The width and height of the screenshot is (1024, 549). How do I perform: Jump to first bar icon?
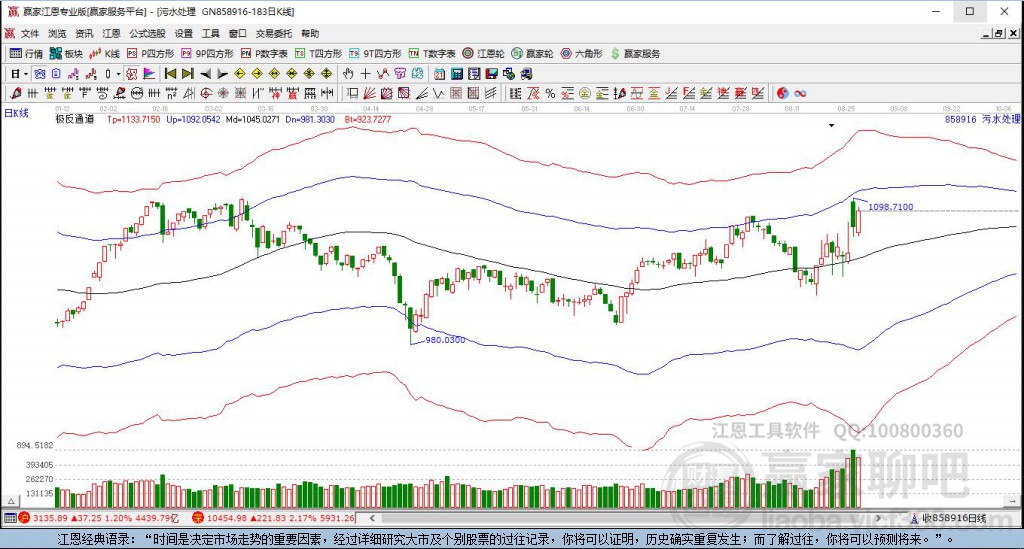(x=170, y=74)
